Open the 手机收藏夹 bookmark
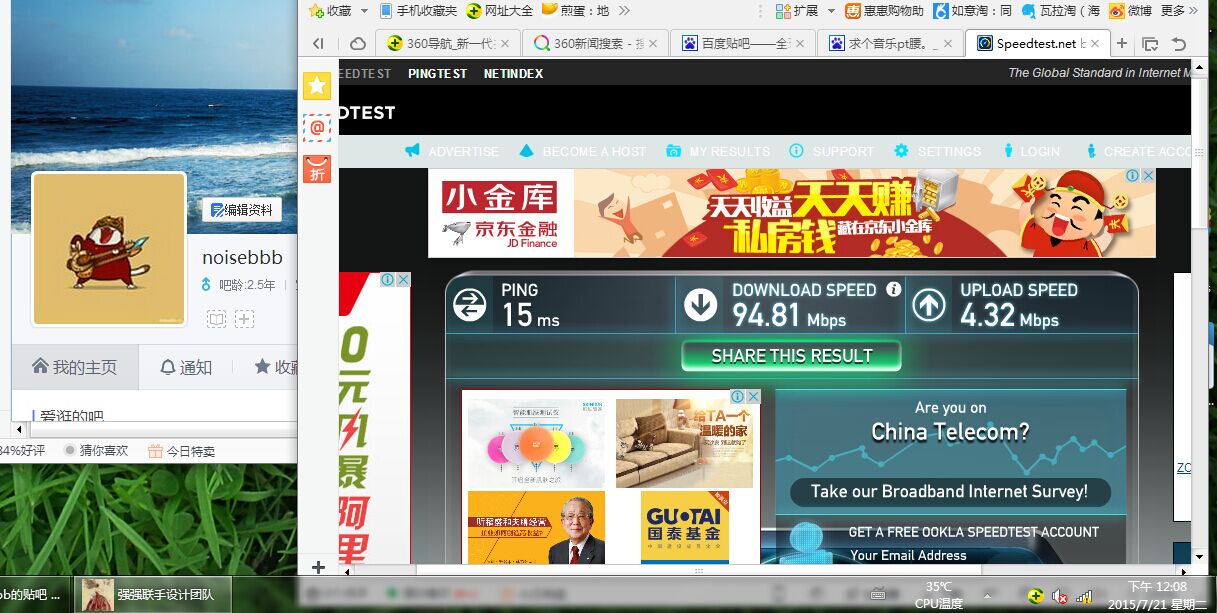This screenshot has height=613, width=1217. click(x=418, y=11)
